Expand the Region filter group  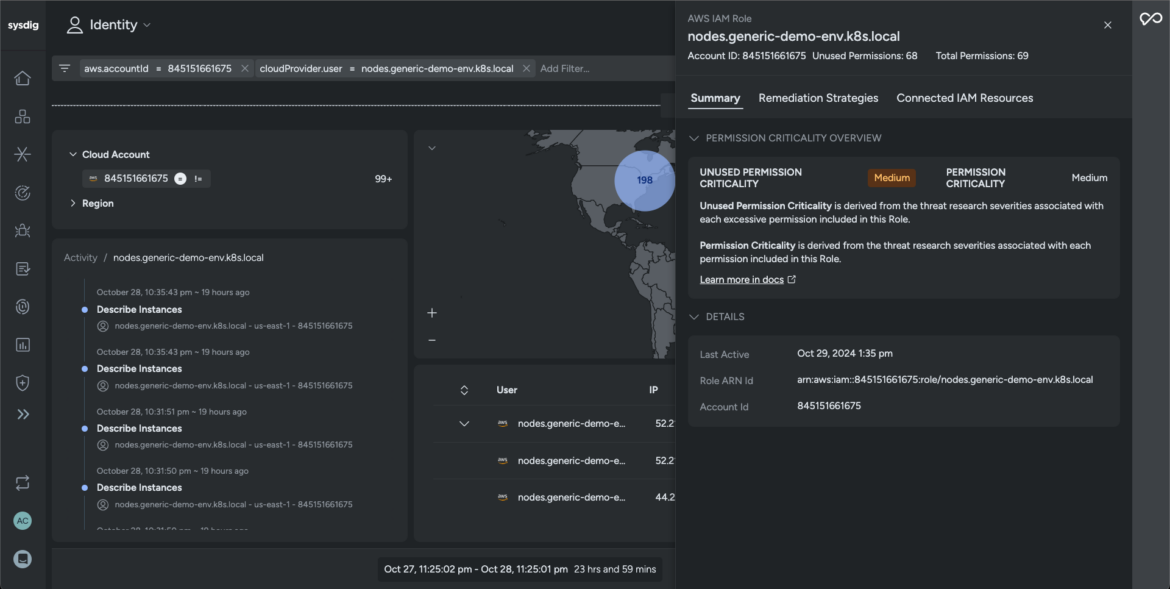(x=72, y=203)
